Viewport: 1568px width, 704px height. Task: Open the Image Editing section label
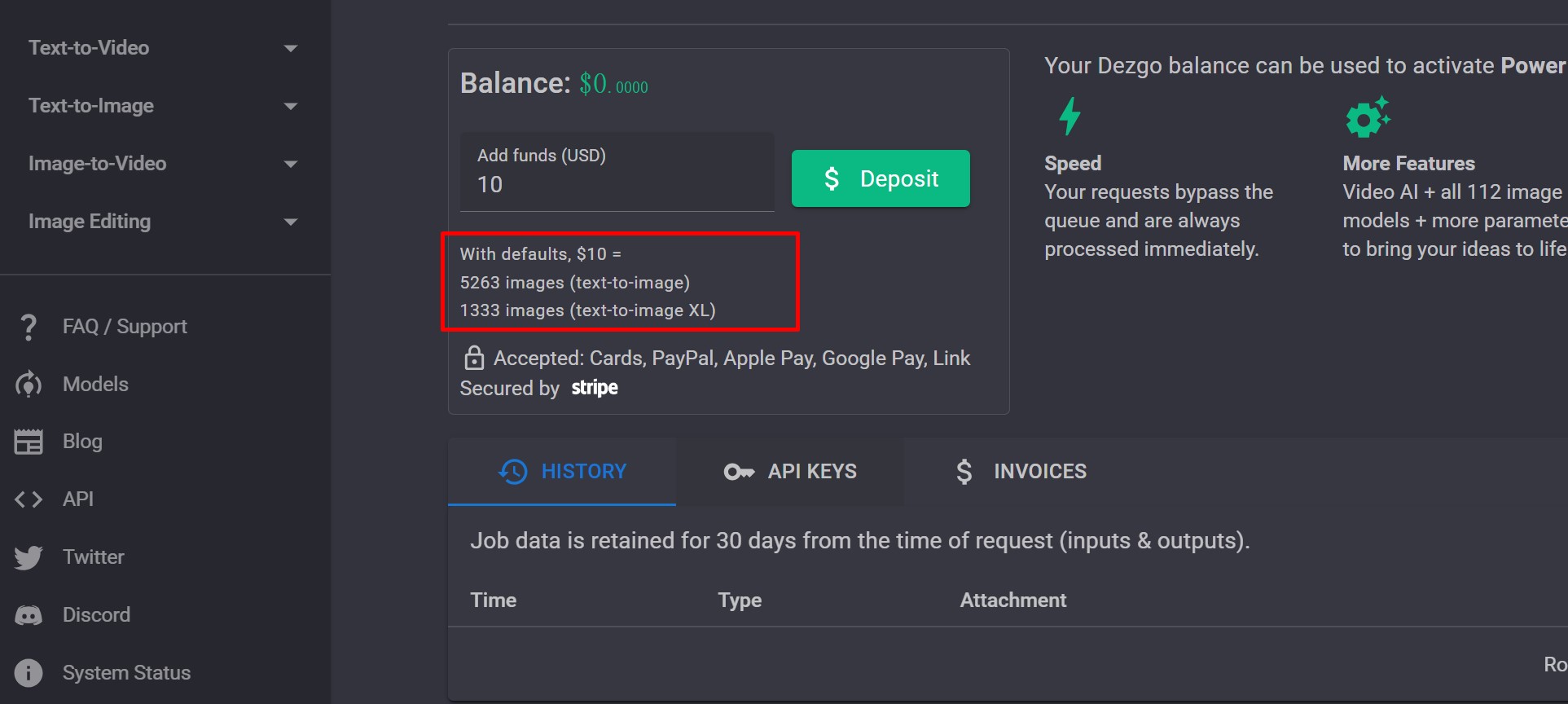90,222
